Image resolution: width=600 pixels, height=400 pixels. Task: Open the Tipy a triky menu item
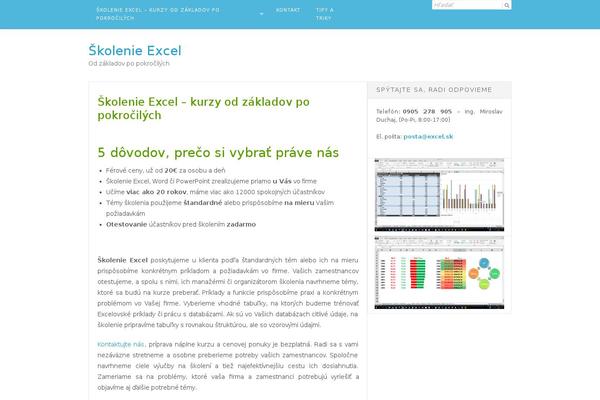[x=325, y=14]
